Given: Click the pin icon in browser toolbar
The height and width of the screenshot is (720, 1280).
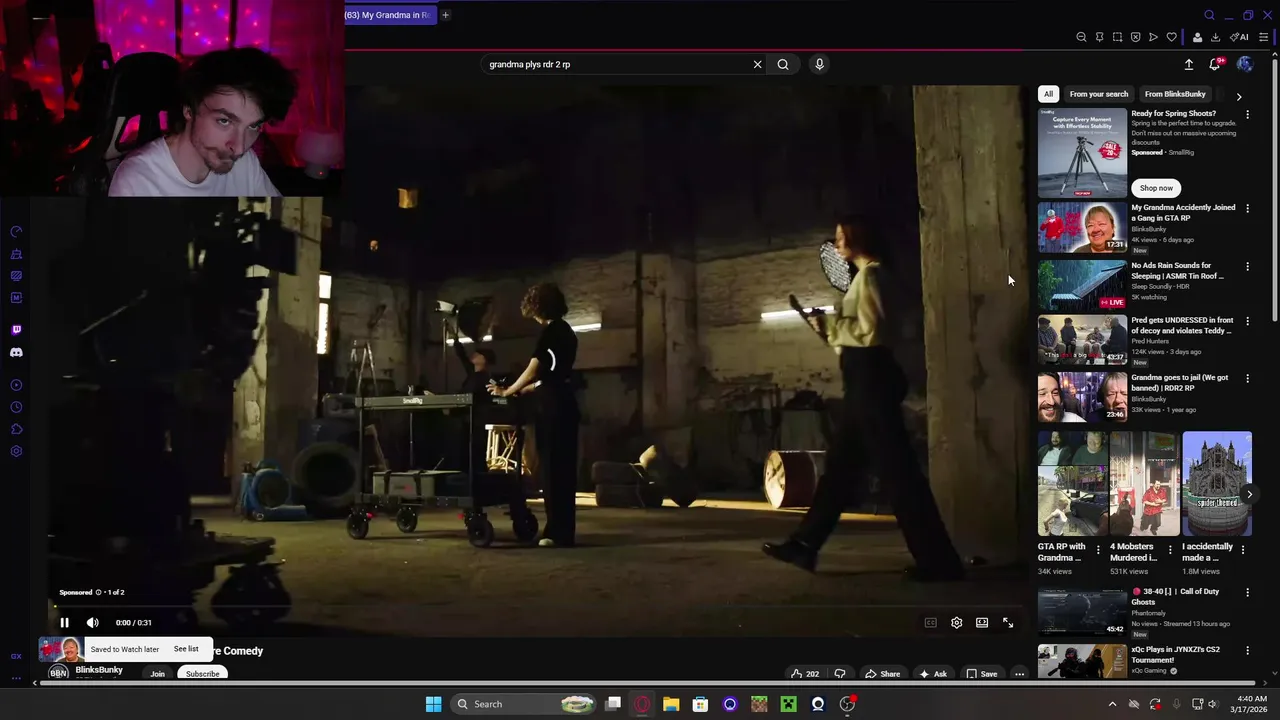Looking at the screenshot, I should pyautogui.click(x=1099, y=37).
